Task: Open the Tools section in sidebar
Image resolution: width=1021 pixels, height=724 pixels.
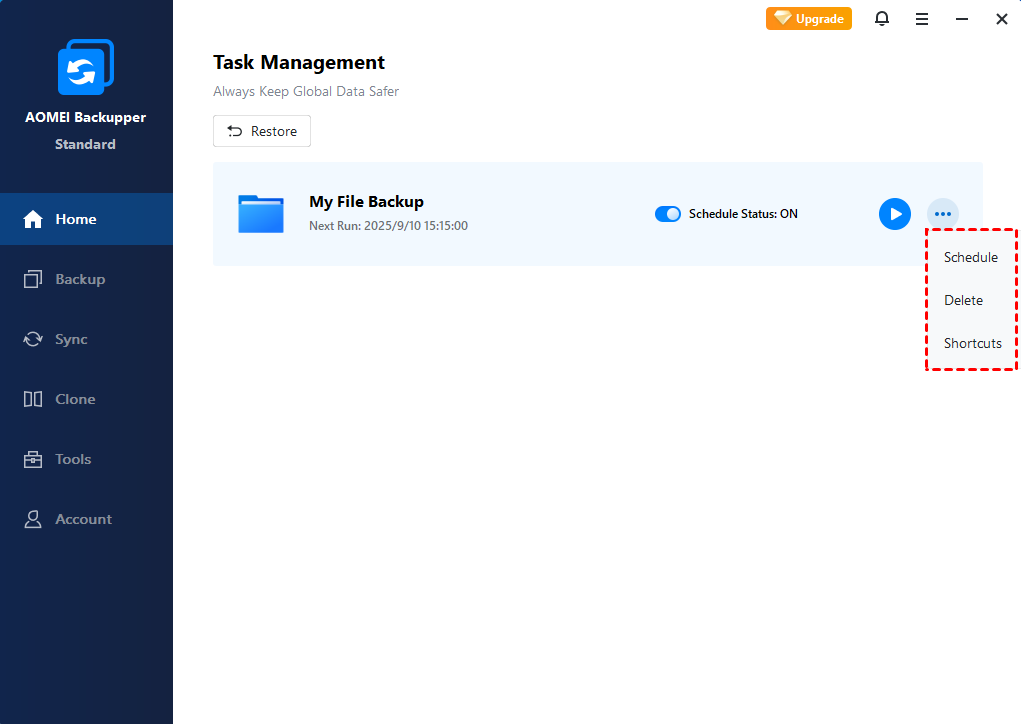Action: (x=86, y=459)
